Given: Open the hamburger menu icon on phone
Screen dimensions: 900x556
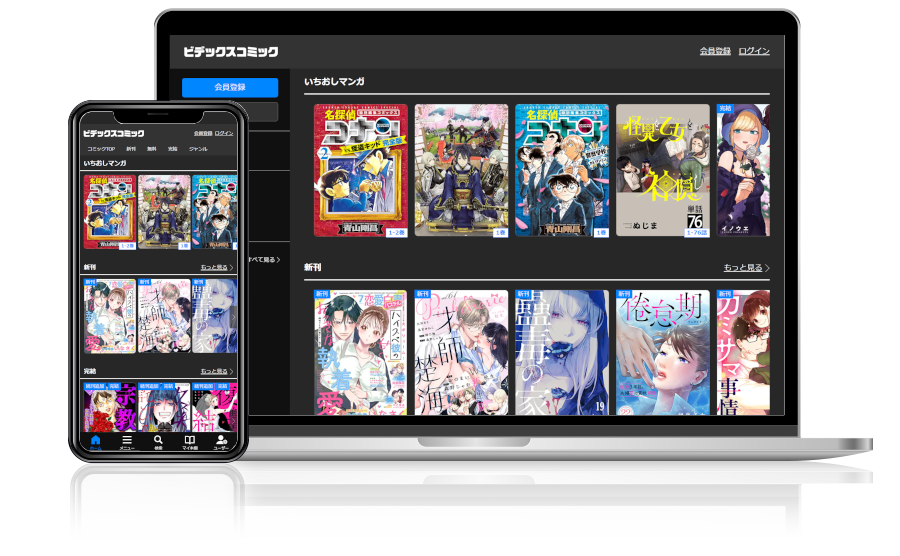Looking at the screenshot, I should pyautogui.click(x=127, y=440).
